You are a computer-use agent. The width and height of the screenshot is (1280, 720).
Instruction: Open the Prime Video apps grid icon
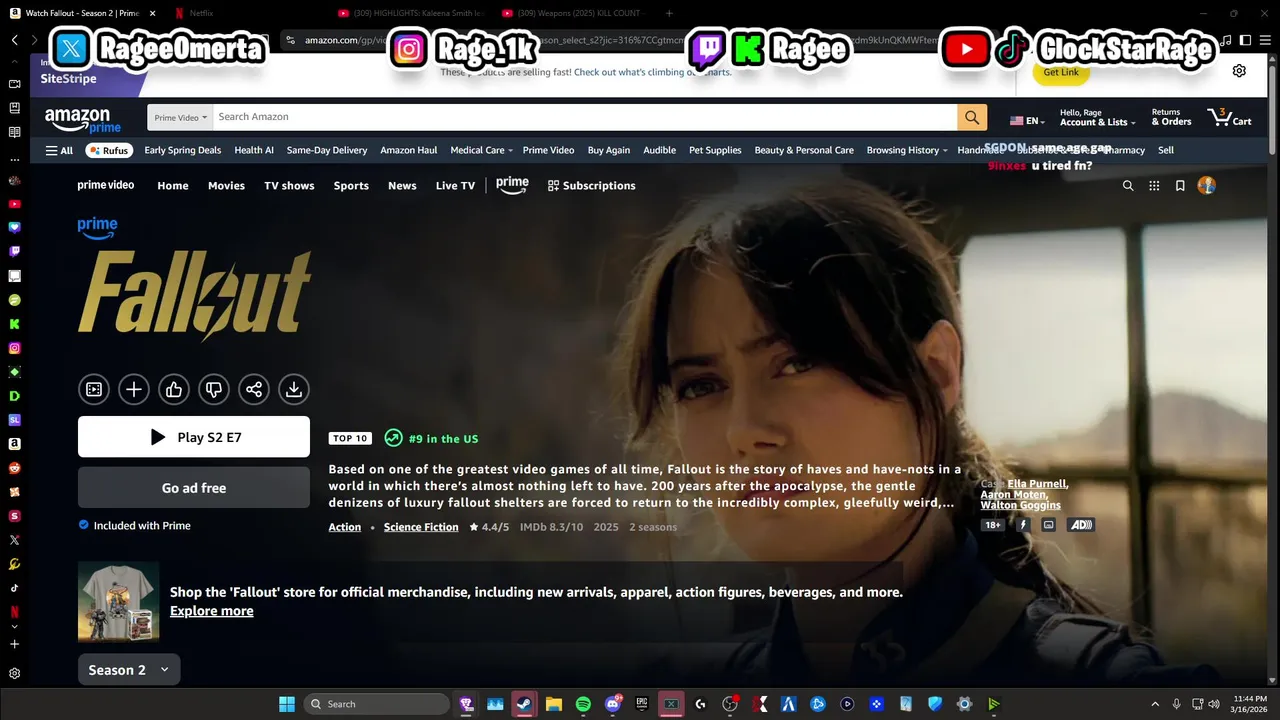pyautogui.click(x=1154, y=185)
